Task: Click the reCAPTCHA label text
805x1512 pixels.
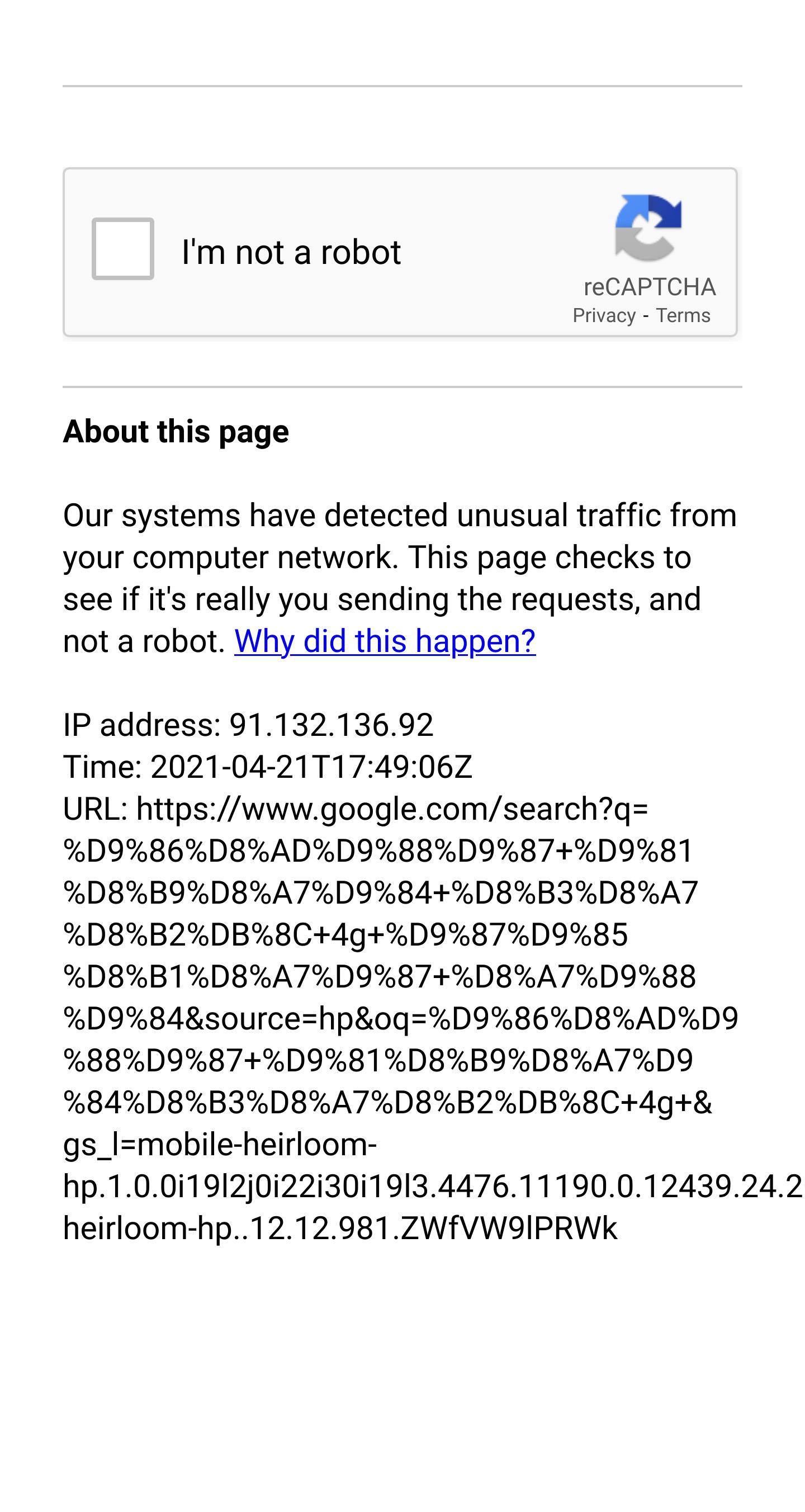Action: (647, 287)
